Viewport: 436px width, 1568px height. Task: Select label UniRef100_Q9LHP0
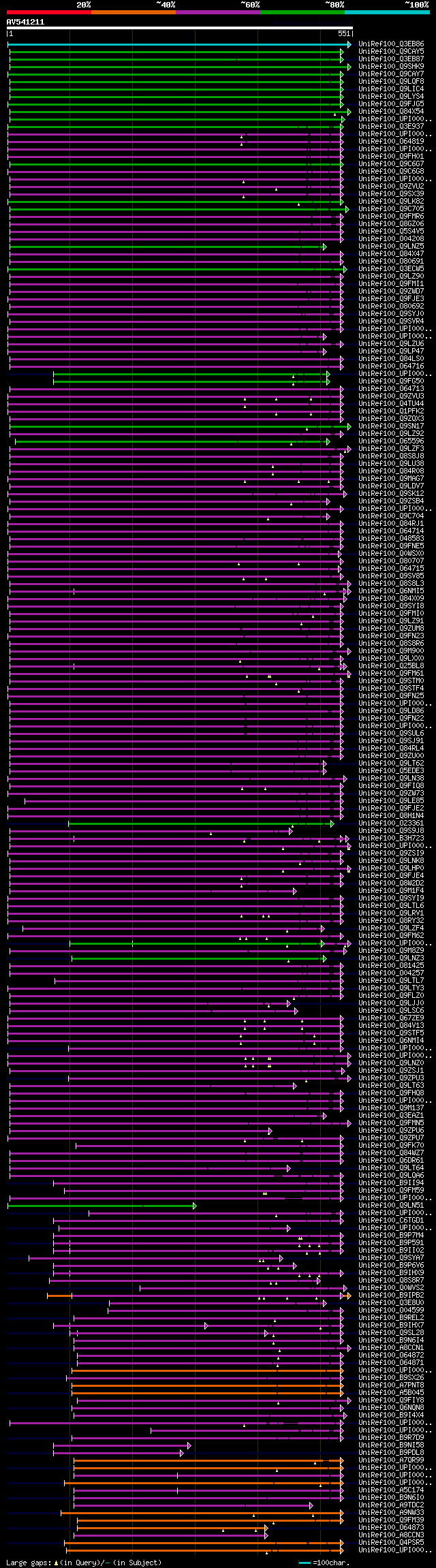pos(391,868)
